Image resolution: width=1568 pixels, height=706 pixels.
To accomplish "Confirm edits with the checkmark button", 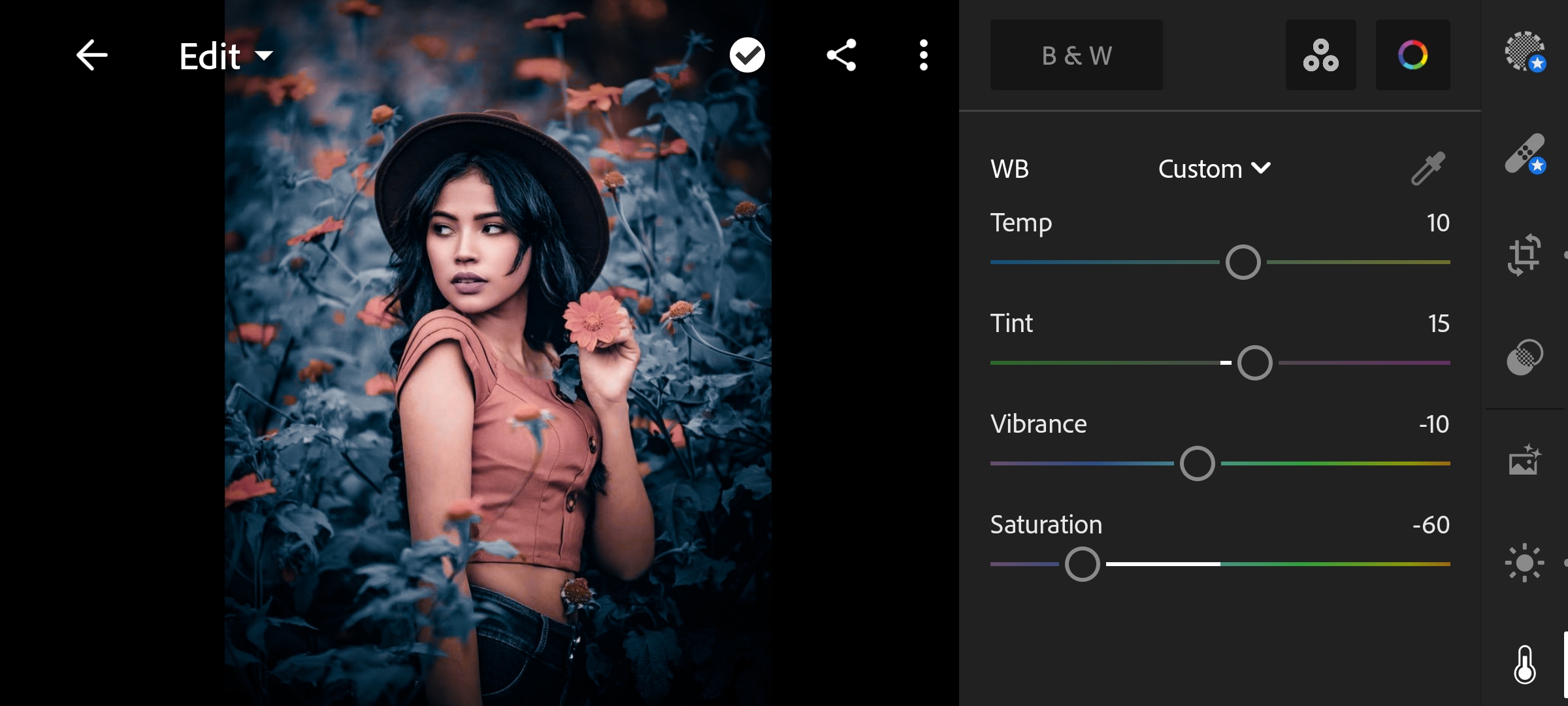I will click(747, 56).
